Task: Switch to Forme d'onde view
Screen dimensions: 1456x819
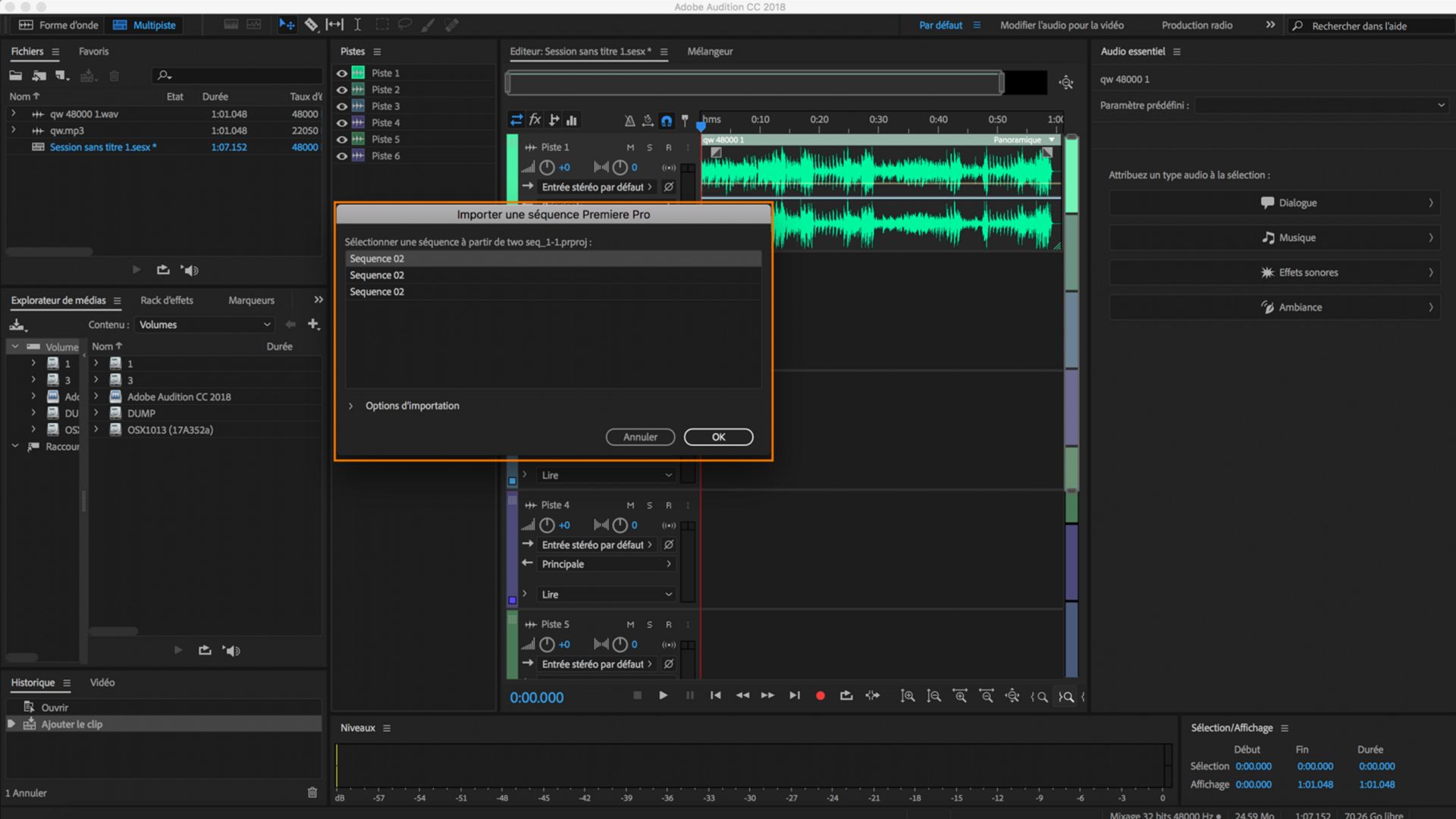Action: [58, 24]
